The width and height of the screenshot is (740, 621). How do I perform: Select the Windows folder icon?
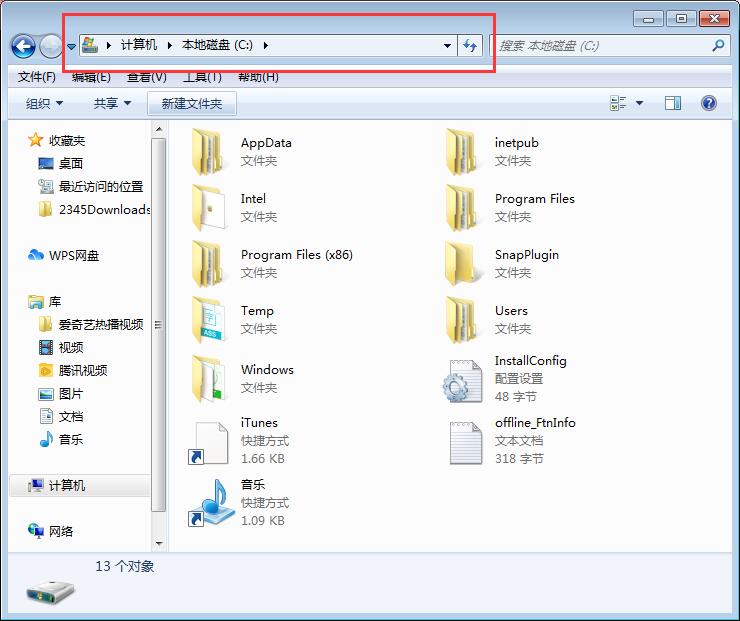tap(208, 378)
